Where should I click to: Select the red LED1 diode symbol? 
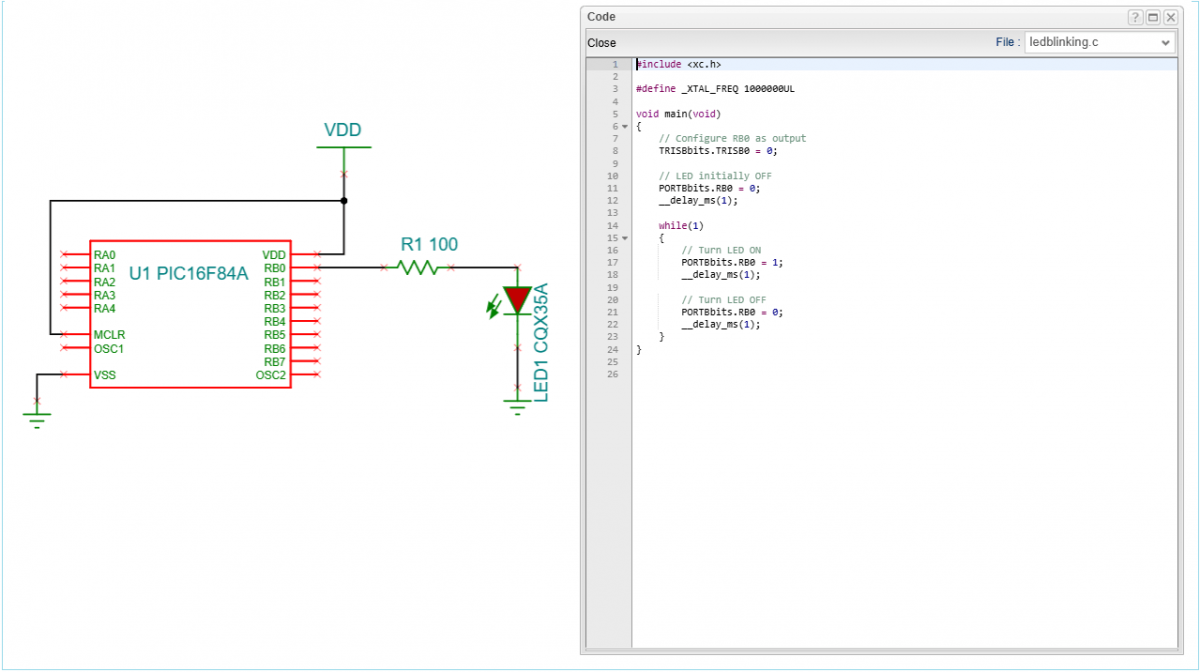516,300
